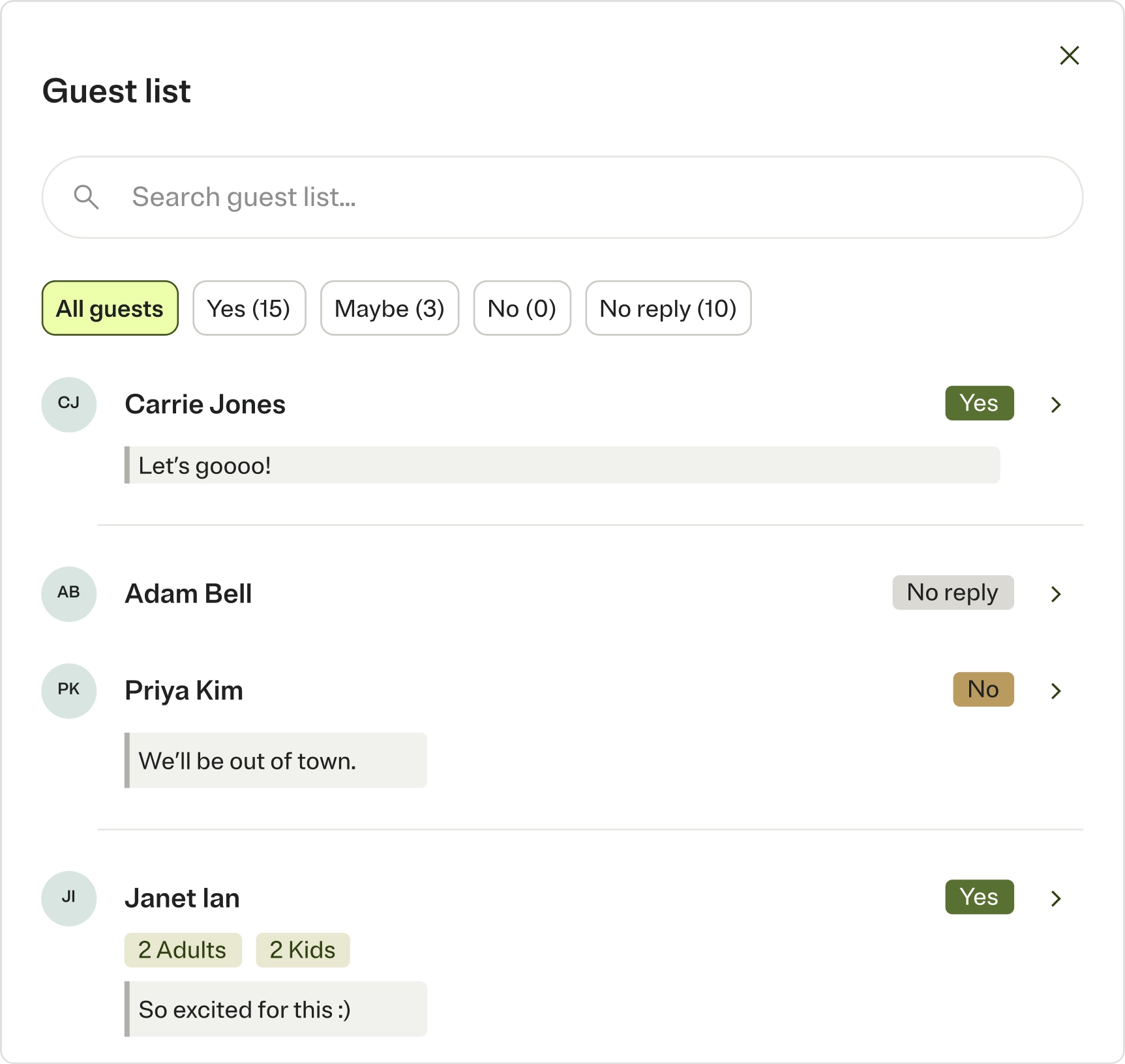Open Janet Ian's details chevron

tap(1056, 898)
